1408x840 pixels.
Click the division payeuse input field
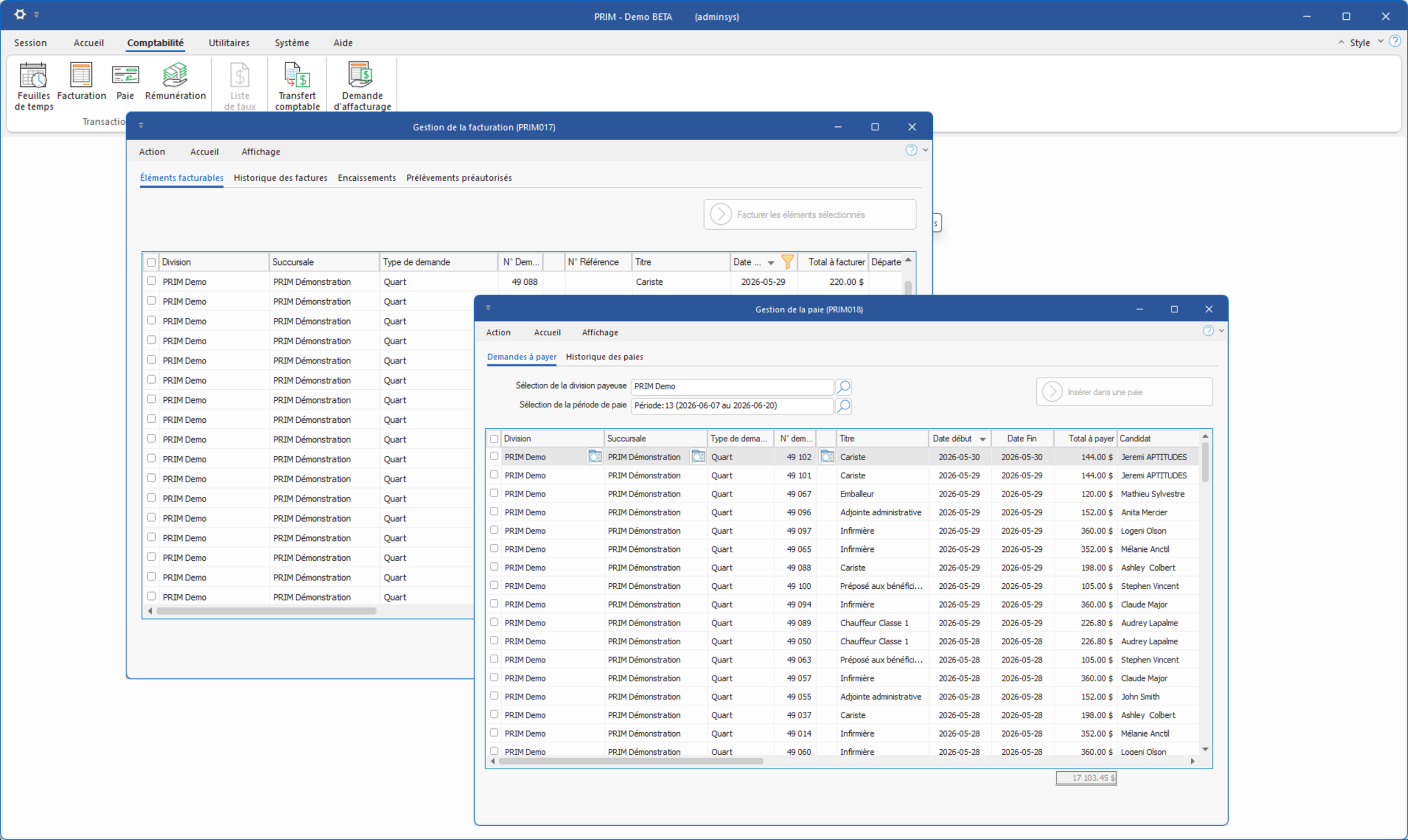tap(732, 386)
